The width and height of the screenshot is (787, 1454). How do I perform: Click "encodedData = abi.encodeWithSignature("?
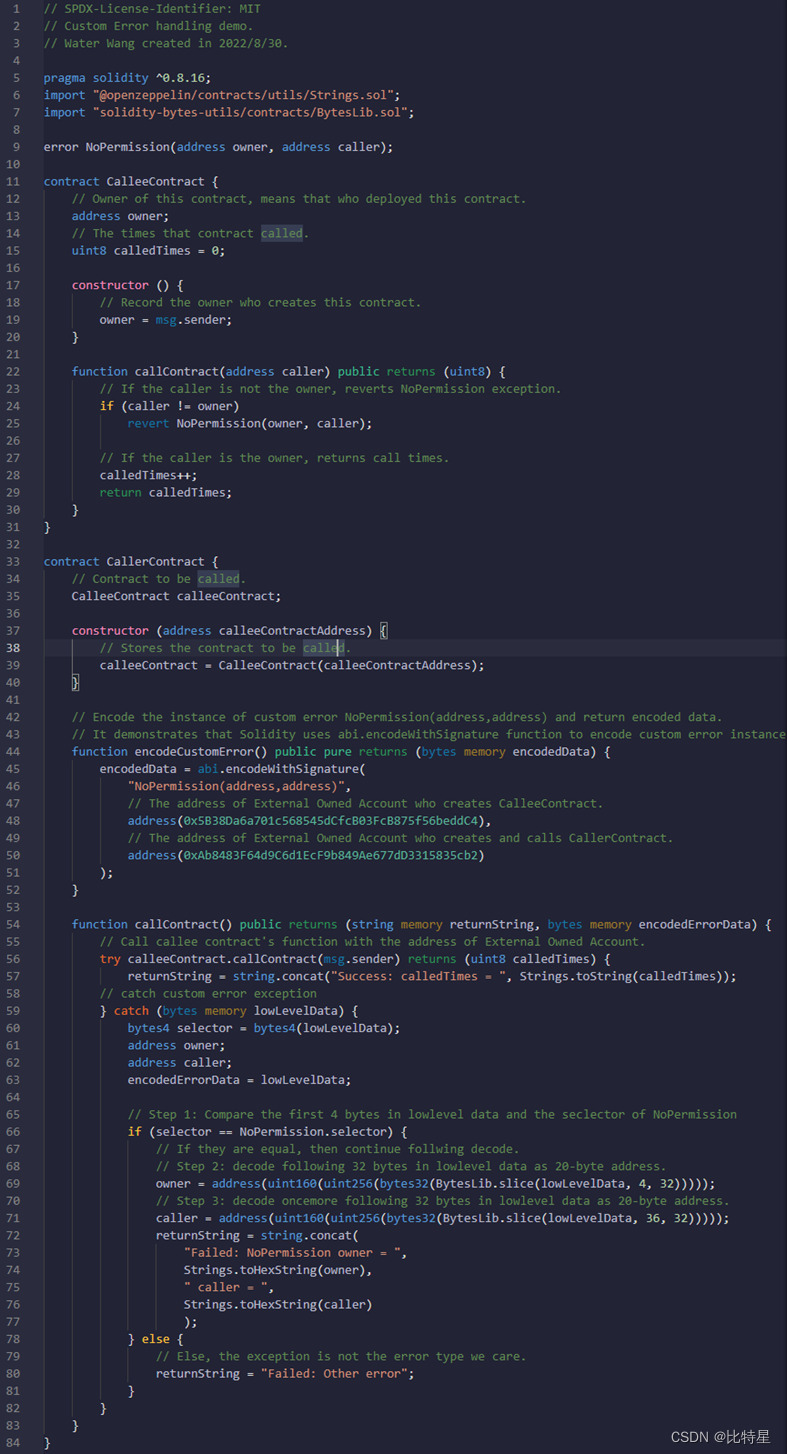point(232,769)
